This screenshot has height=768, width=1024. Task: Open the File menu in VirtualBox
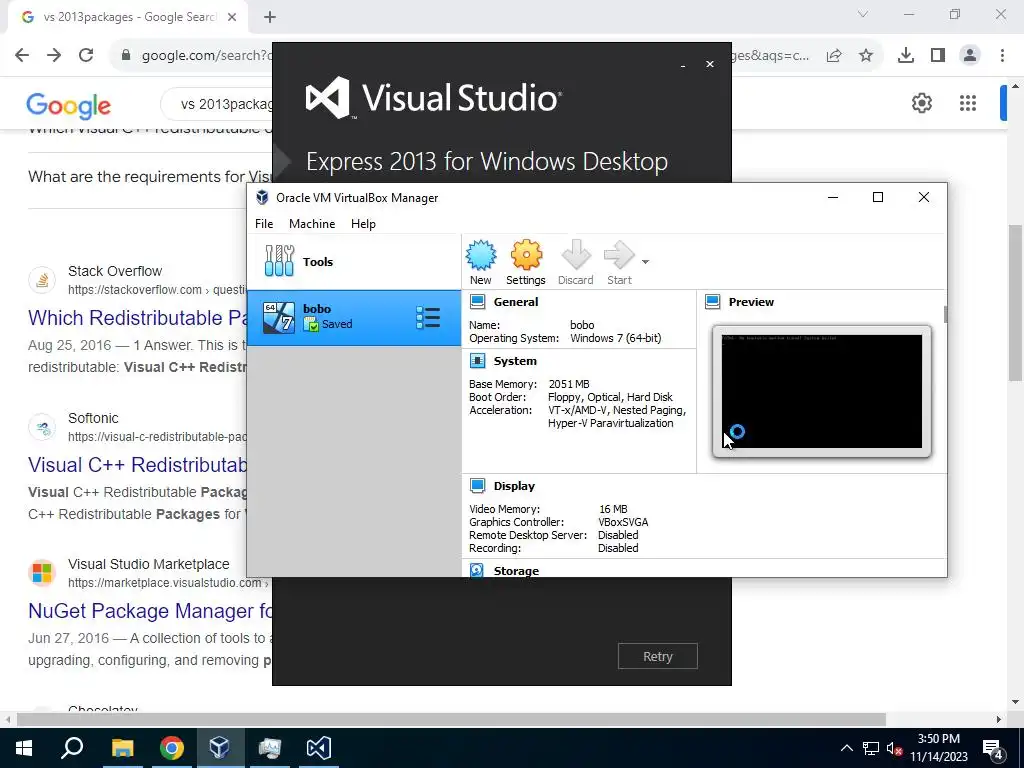(x=264, y=224)
